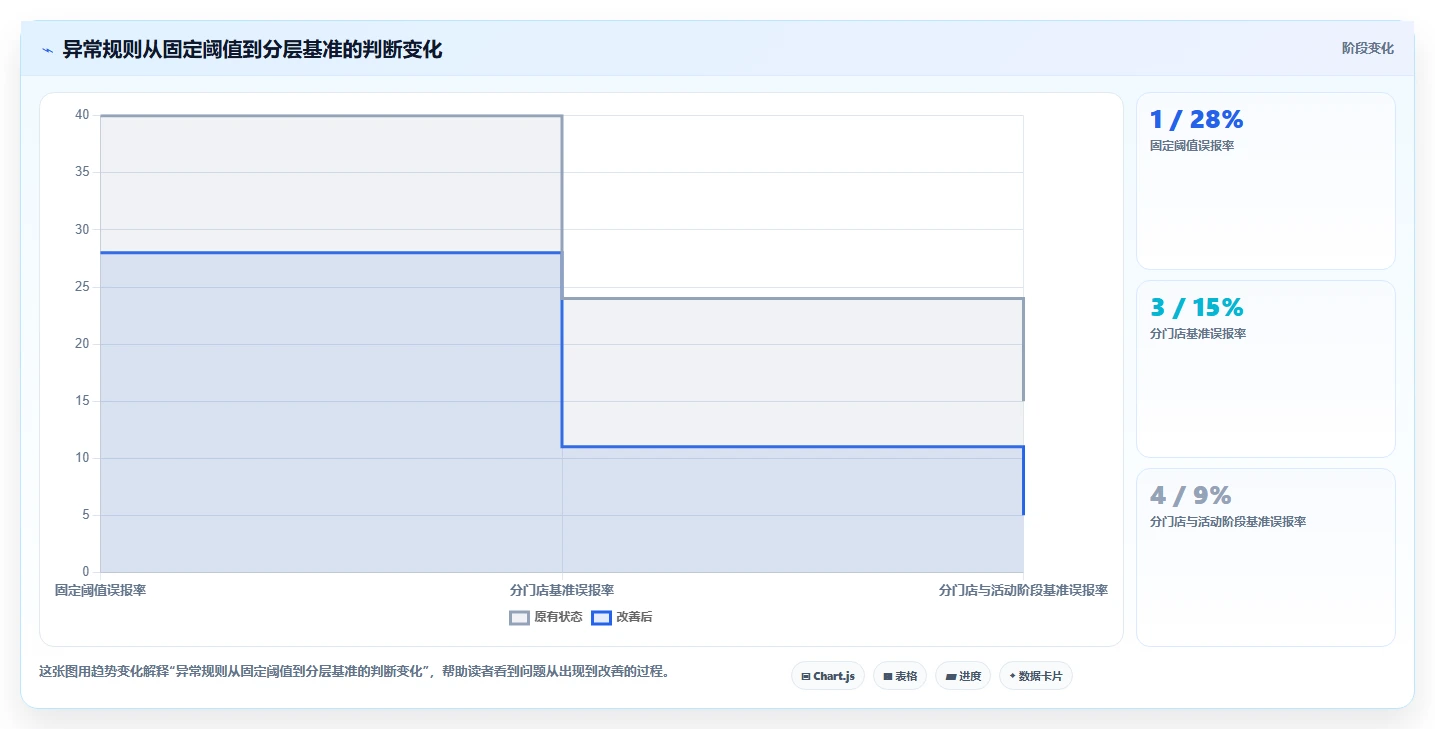Click the gray step line at value 24
Viewport: 1435px width, 729px height.
792,298
